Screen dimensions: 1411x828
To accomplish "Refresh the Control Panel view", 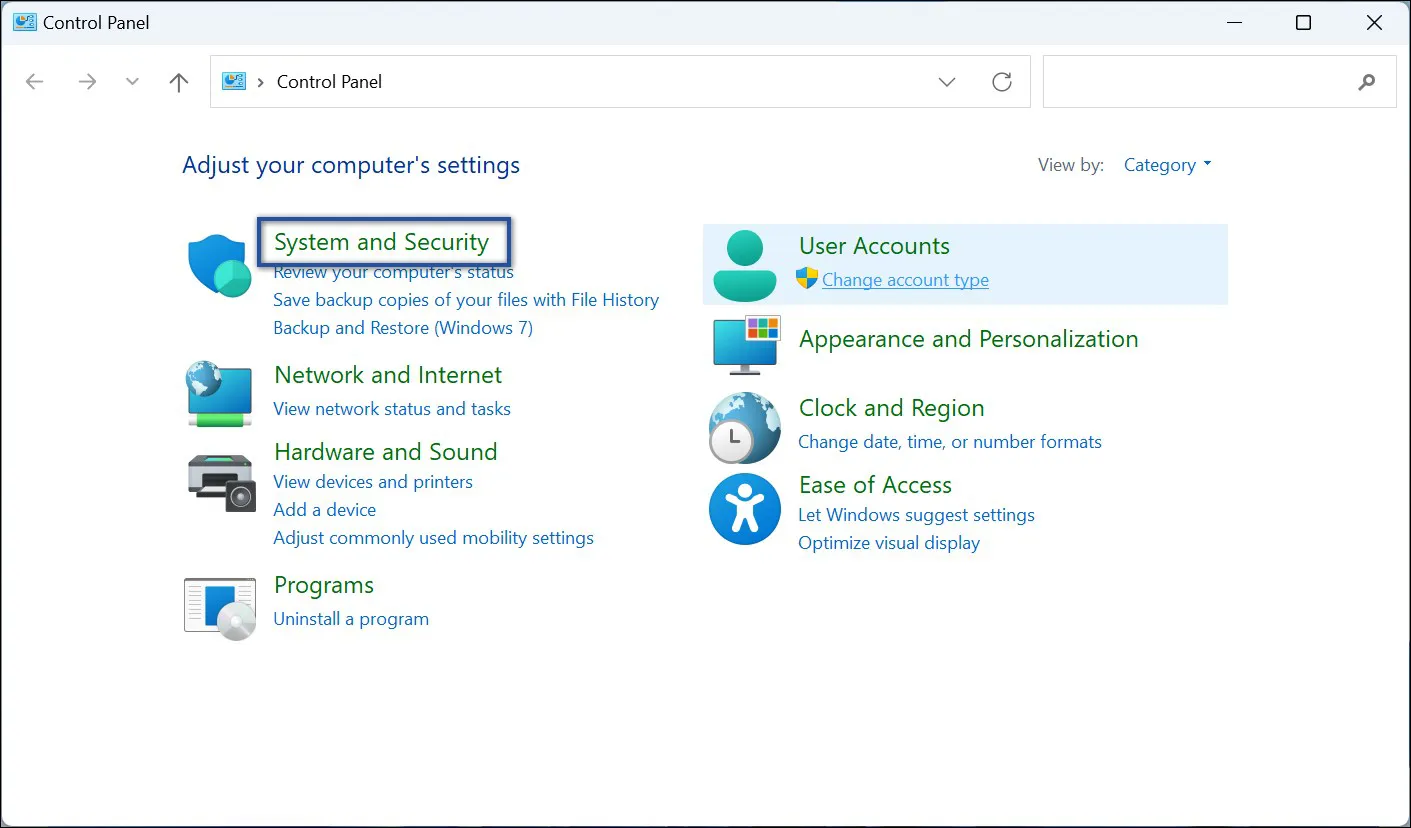I will [x=1001, y=82].
